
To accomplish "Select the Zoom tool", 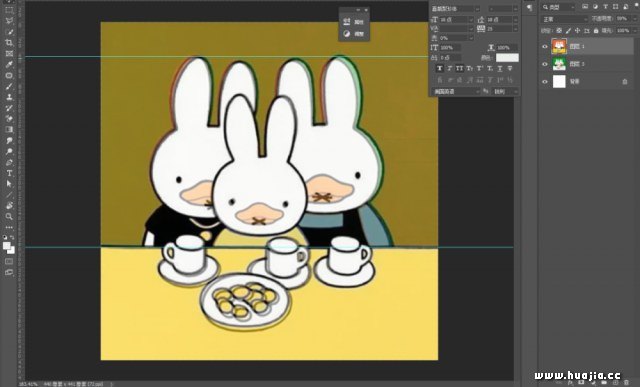I will click(x=9, y=216).
